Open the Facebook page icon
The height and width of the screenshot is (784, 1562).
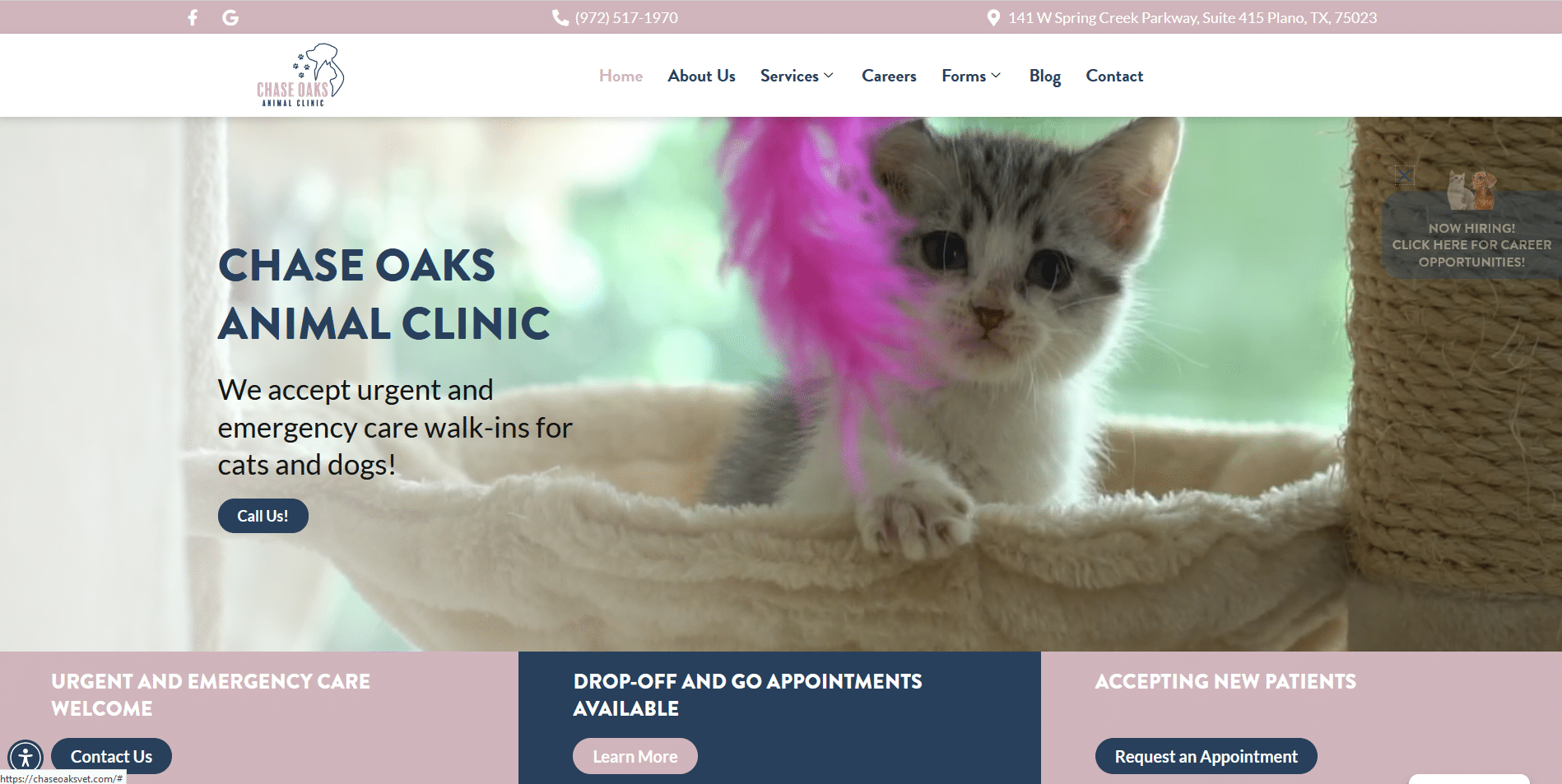[x=193, y=17]
